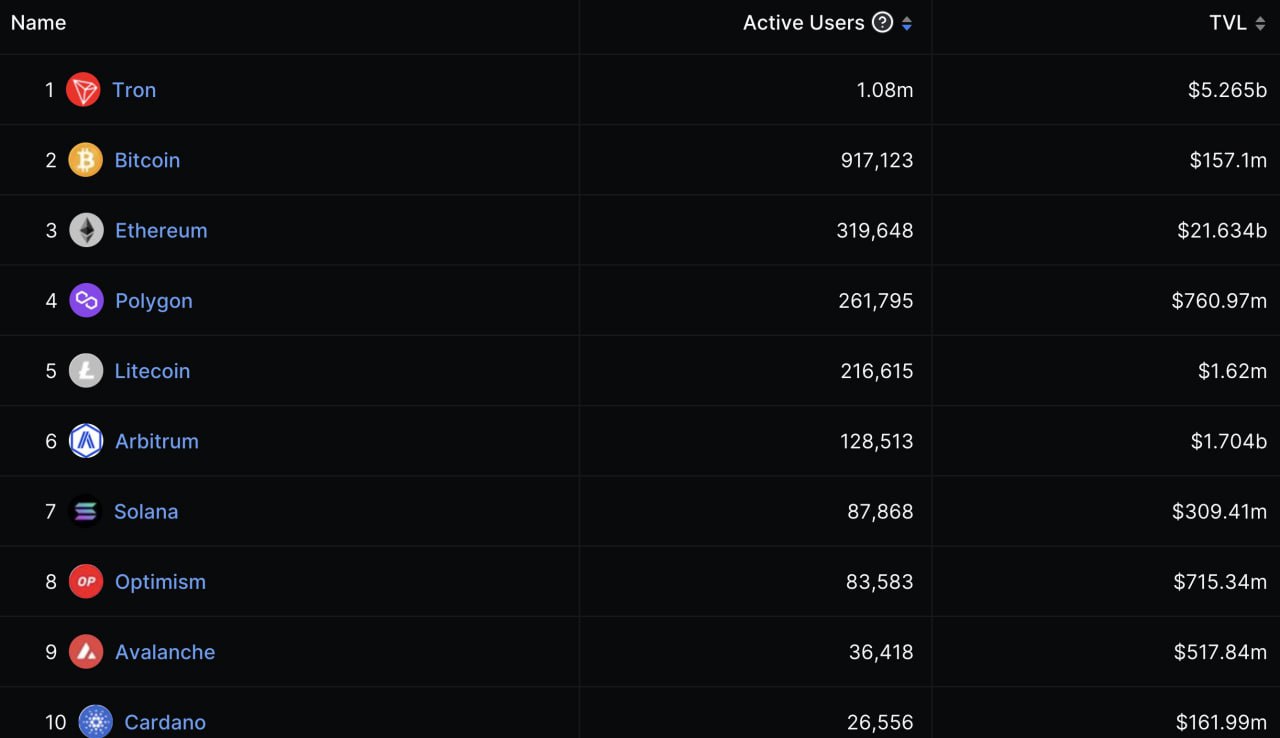1280x738 pixels.
Task: Click the orange Bitcoin logo icon
Action: [x=85, y=160]
